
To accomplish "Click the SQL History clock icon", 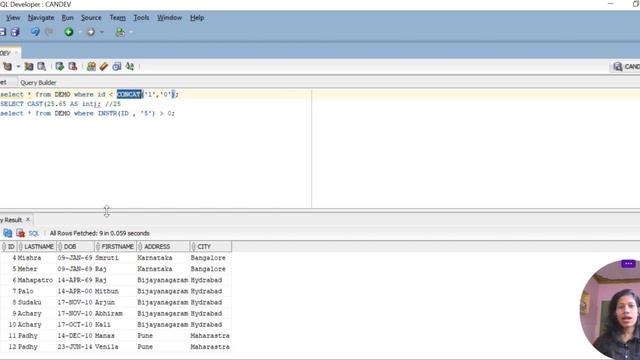I will pyautogui.click(x=117, y=66).
